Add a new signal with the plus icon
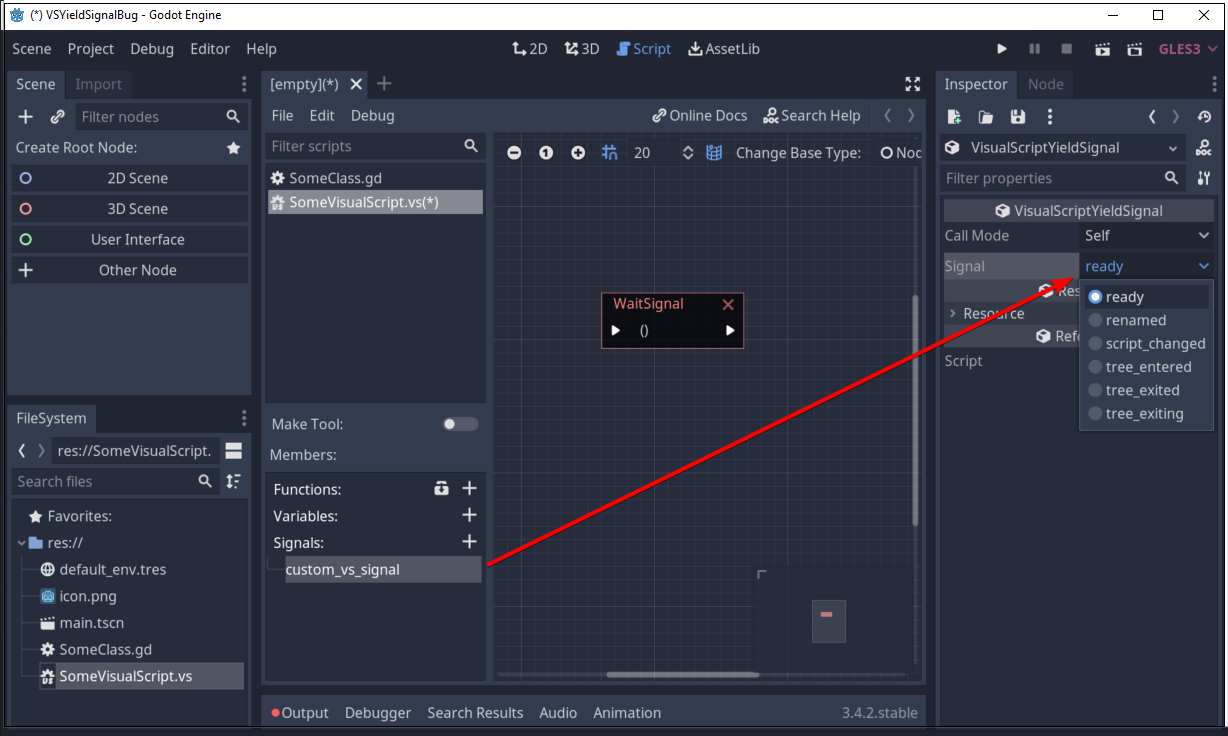Screen dimensions: 1228x736 point(469,541)
